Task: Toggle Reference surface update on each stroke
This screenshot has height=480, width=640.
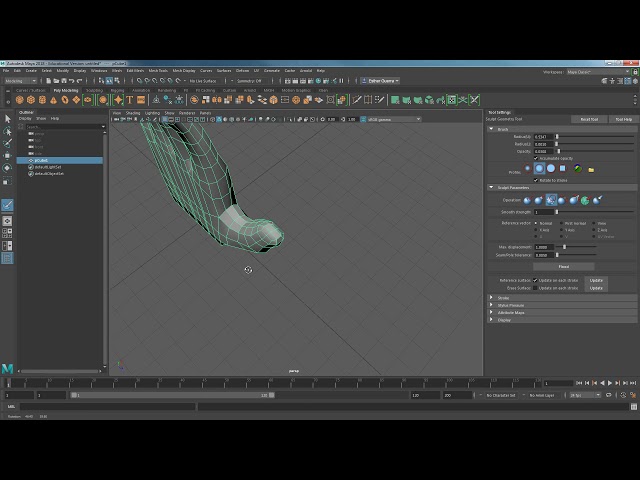Action: tap(535, 280)
